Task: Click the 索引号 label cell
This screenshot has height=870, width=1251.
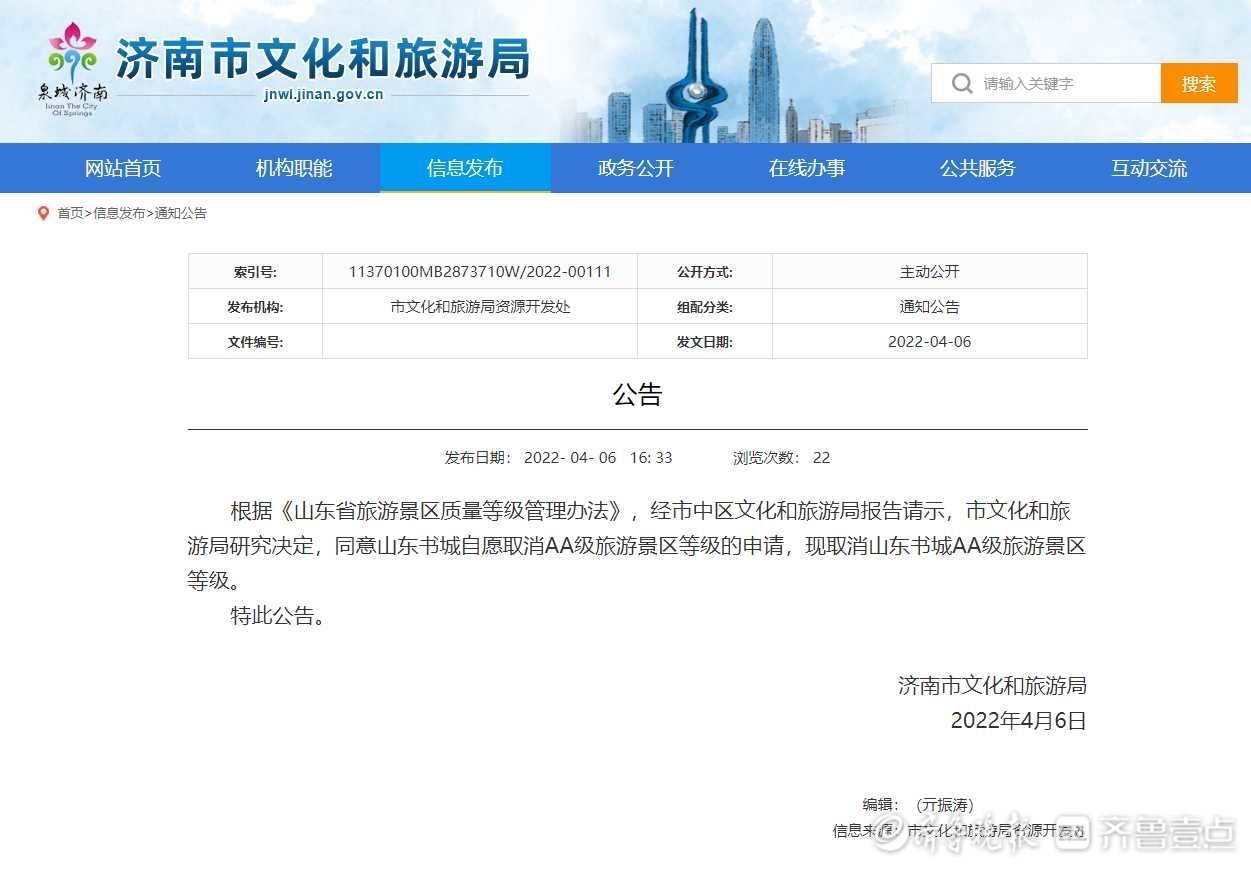Action: 255,272
